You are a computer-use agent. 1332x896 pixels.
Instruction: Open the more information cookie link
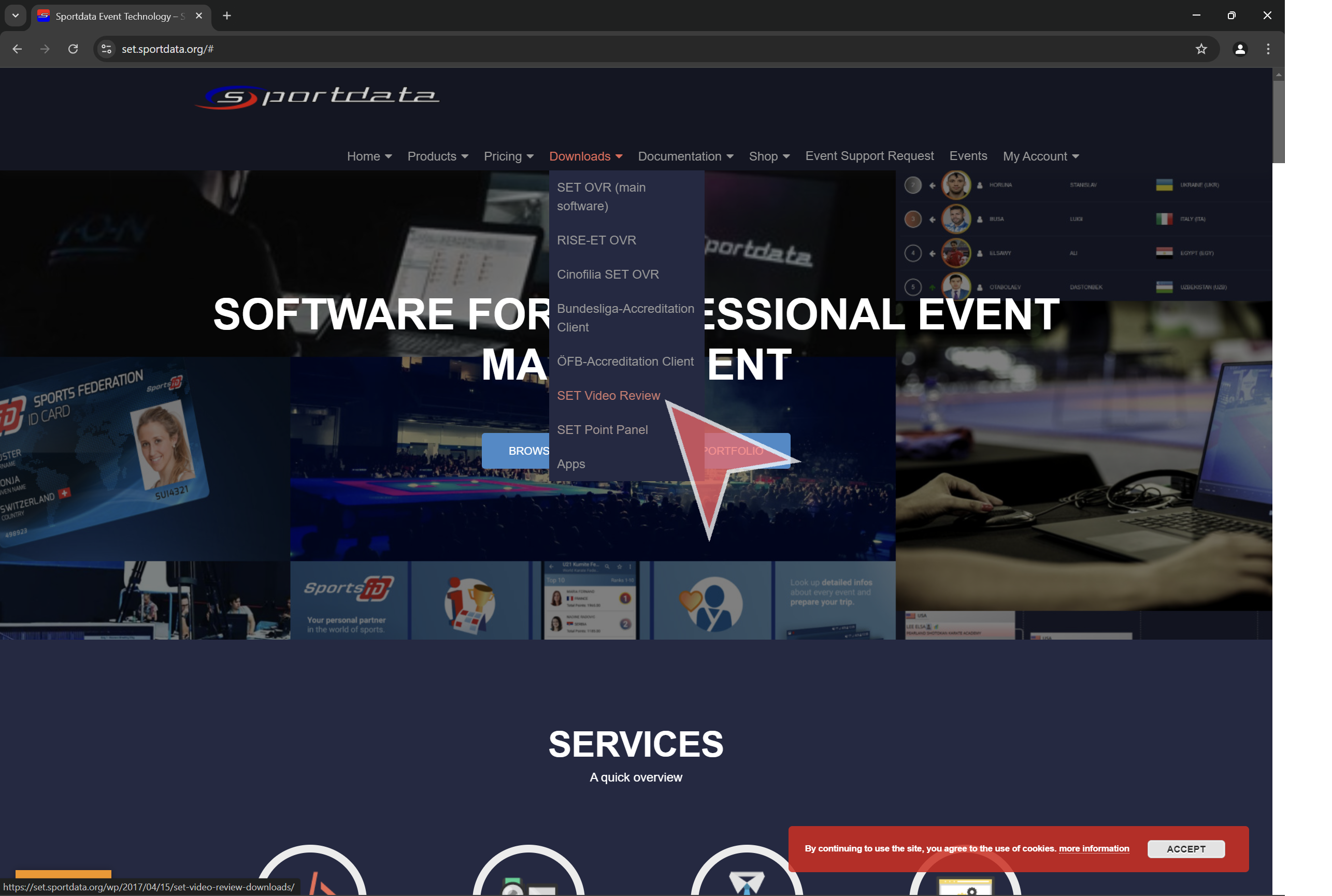tap(1094, 848)
